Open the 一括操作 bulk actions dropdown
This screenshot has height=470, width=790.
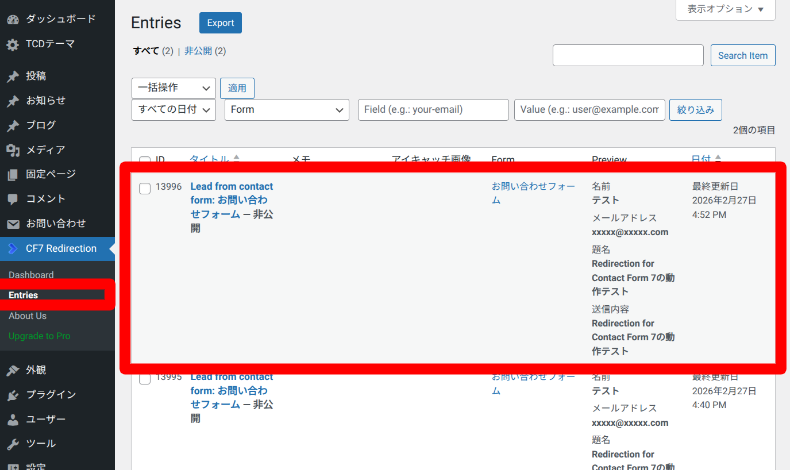(x=173, y=88)
